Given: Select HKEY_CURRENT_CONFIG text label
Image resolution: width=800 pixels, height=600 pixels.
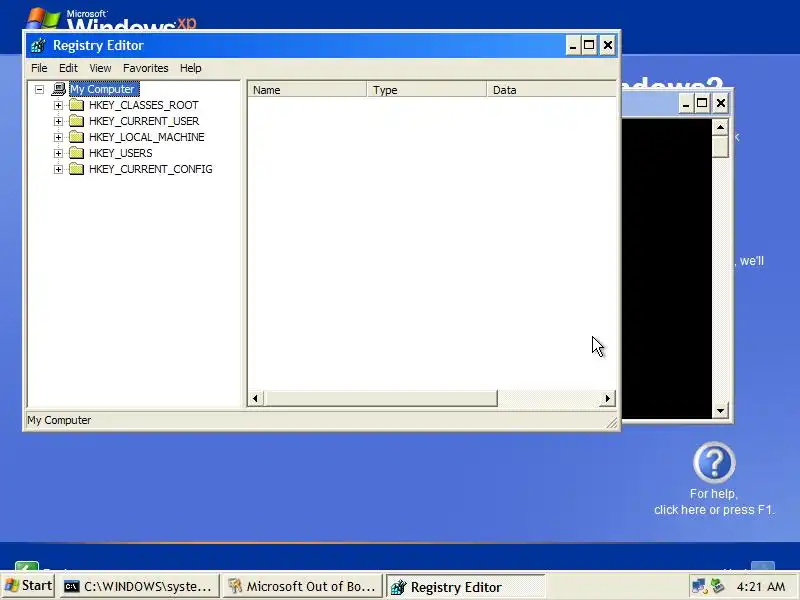Looking at the screenshot, I should [151, 169].
